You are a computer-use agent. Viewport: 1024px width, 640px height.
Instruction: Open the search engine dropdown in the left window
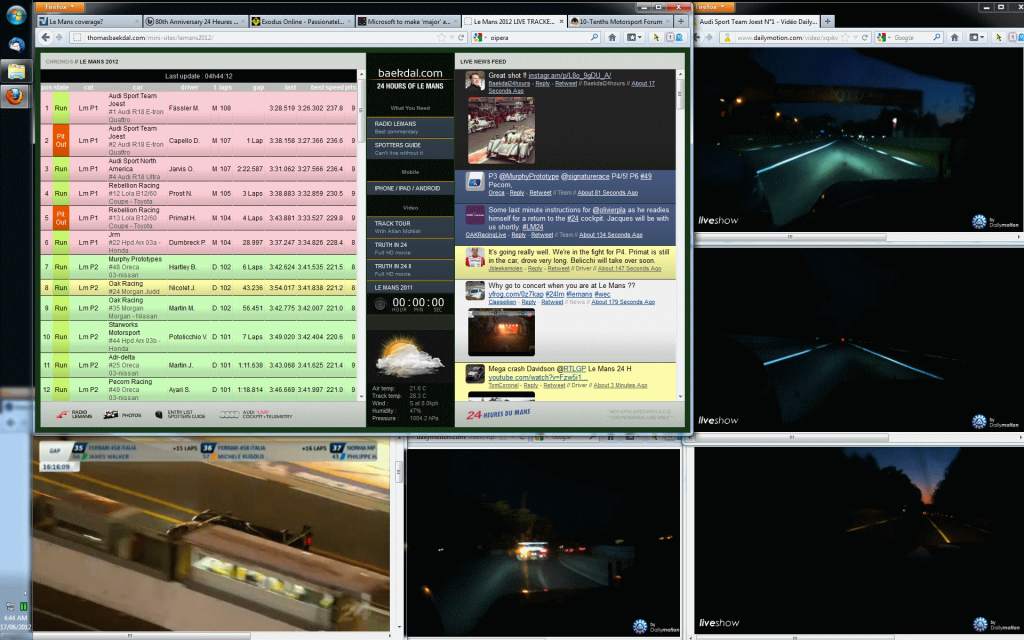coord(481,38)
